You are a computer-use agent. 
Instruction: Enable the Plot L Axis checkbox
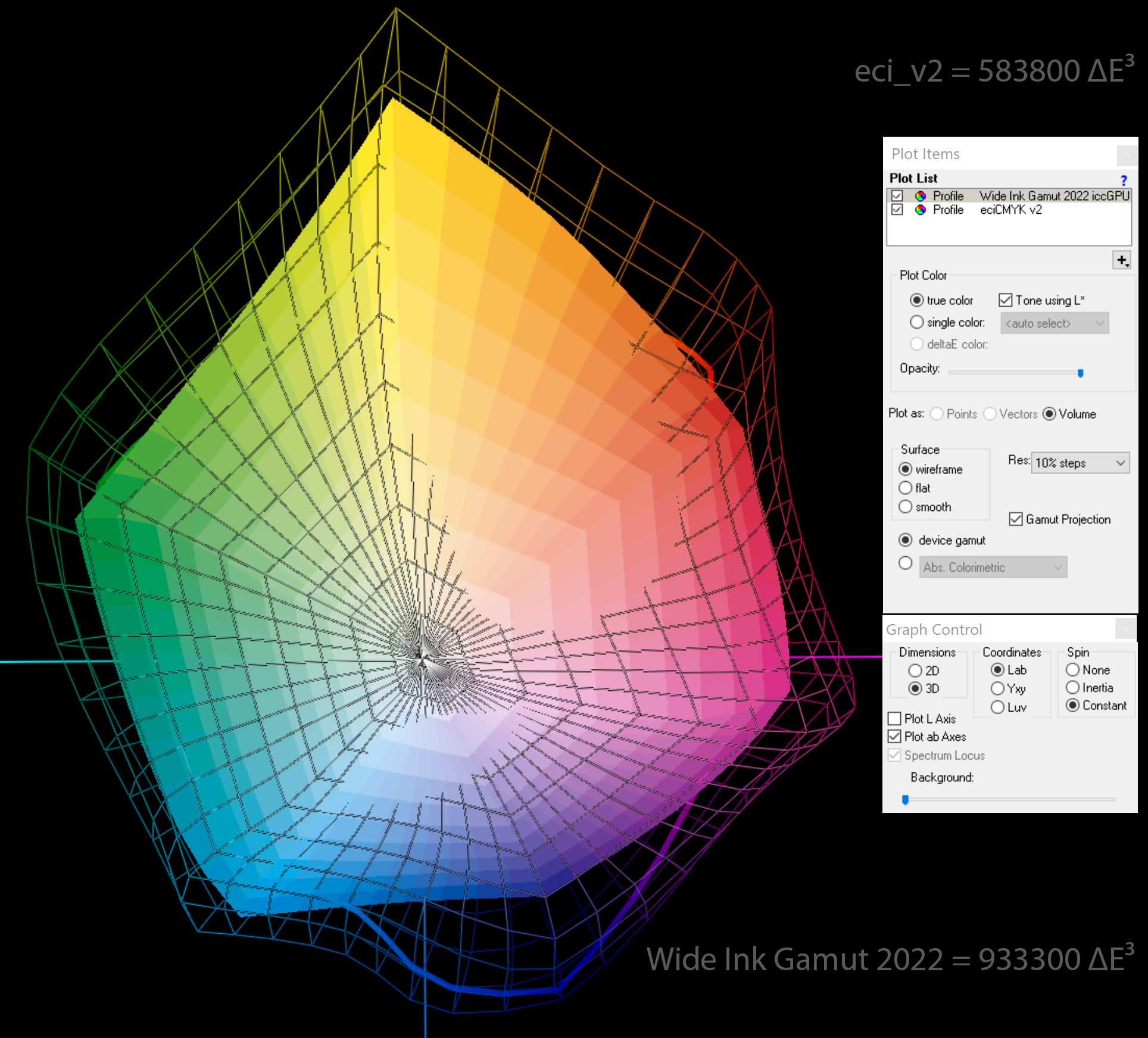pyautogui.click(x=894, y=719)
